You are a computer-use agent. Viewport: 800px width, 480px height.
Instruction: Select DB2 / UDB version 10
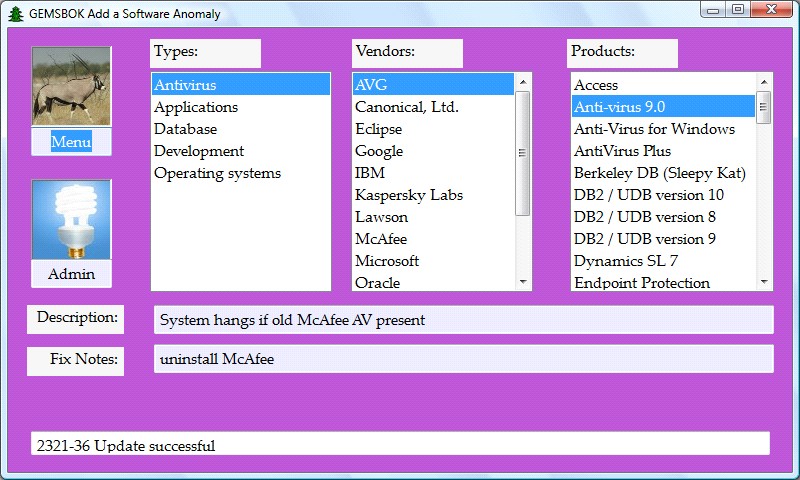click(663, 195)
